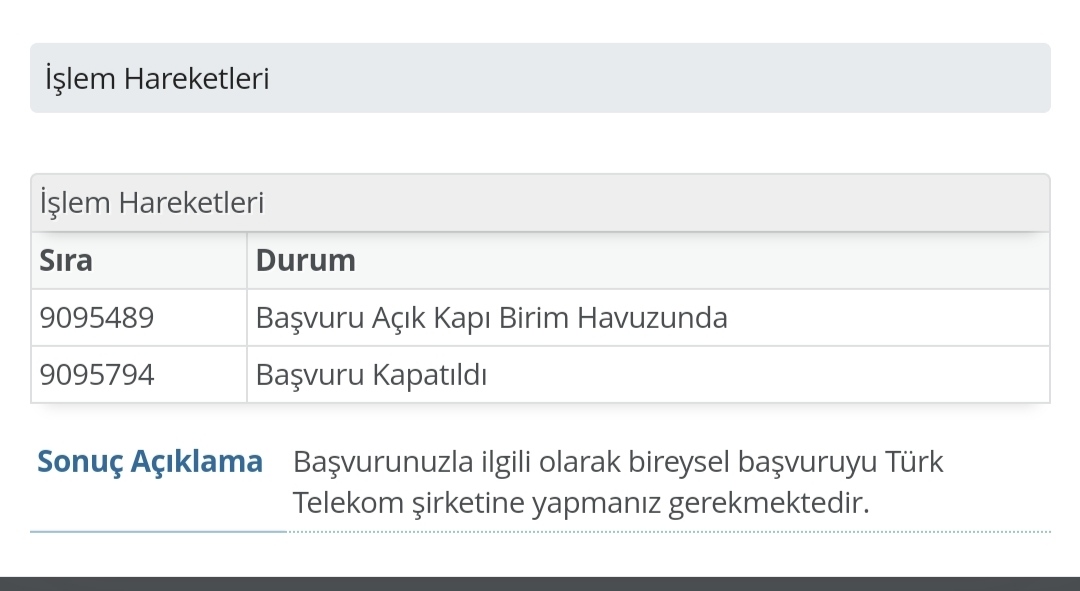Open the Başvuru Açık Kapı Birim Havuzunda status

(x=491, y=318)
